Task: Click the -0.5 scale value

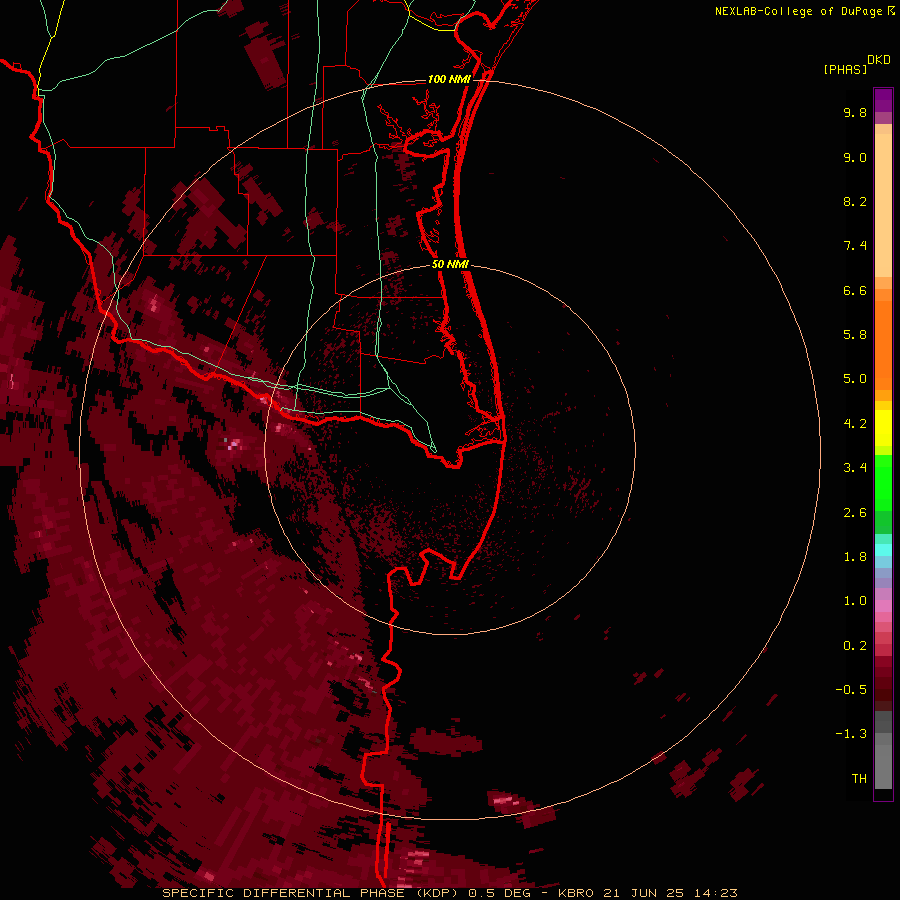Action: (x=851, y=690)
